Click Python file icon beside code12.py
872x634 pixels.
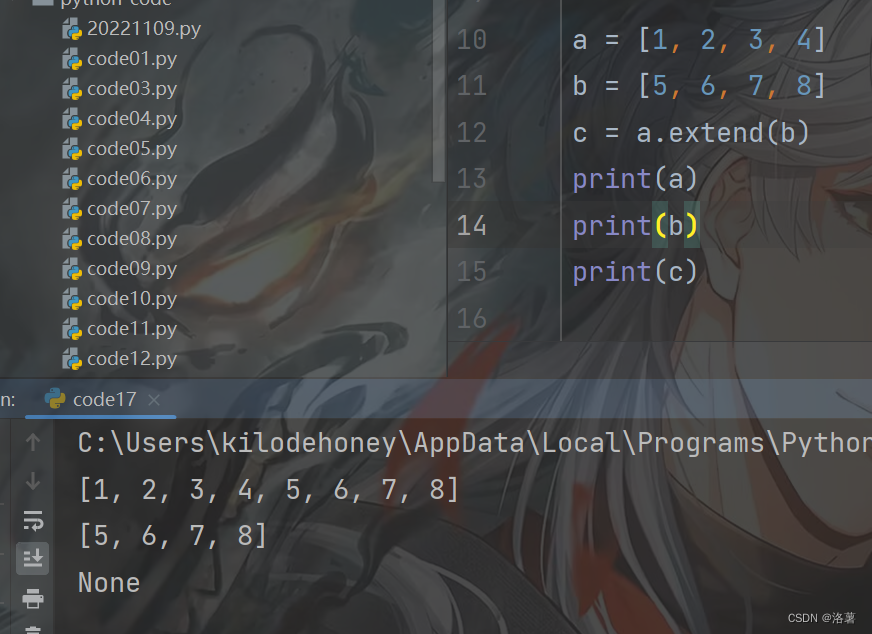72,359
